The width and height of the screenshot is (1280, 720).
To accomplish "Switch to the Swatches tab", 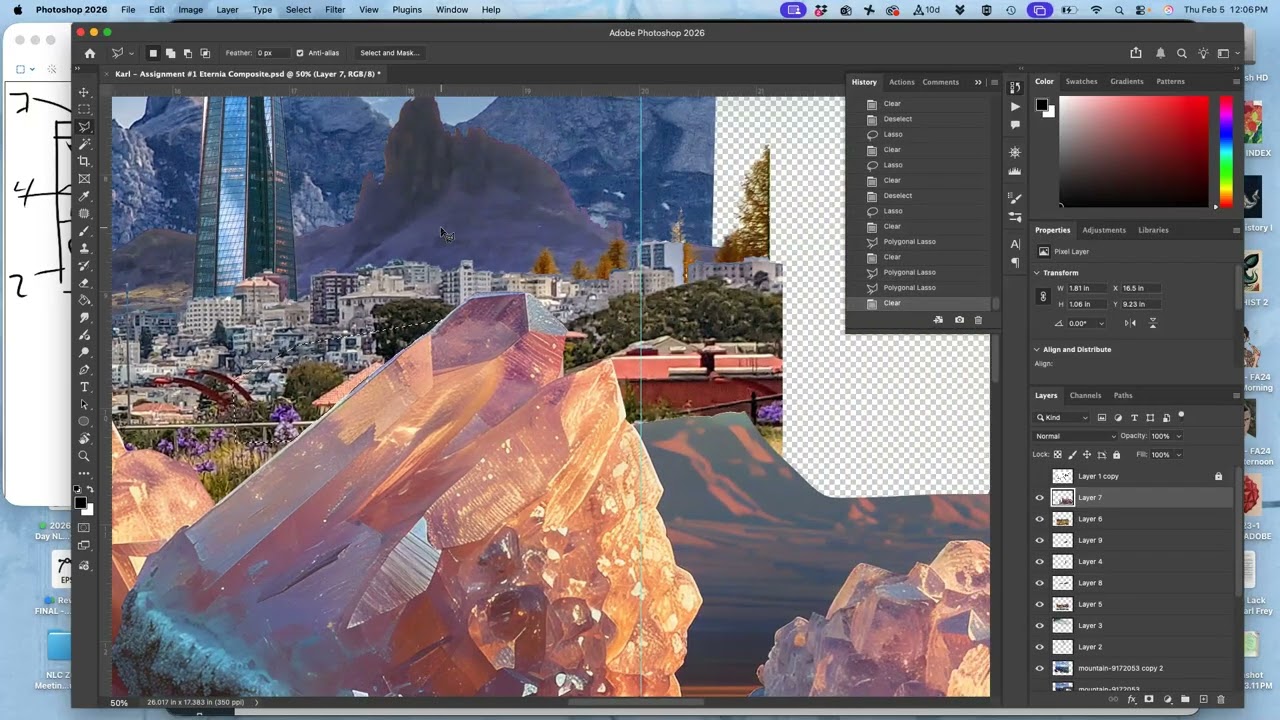I will (x=1081, y=82).
